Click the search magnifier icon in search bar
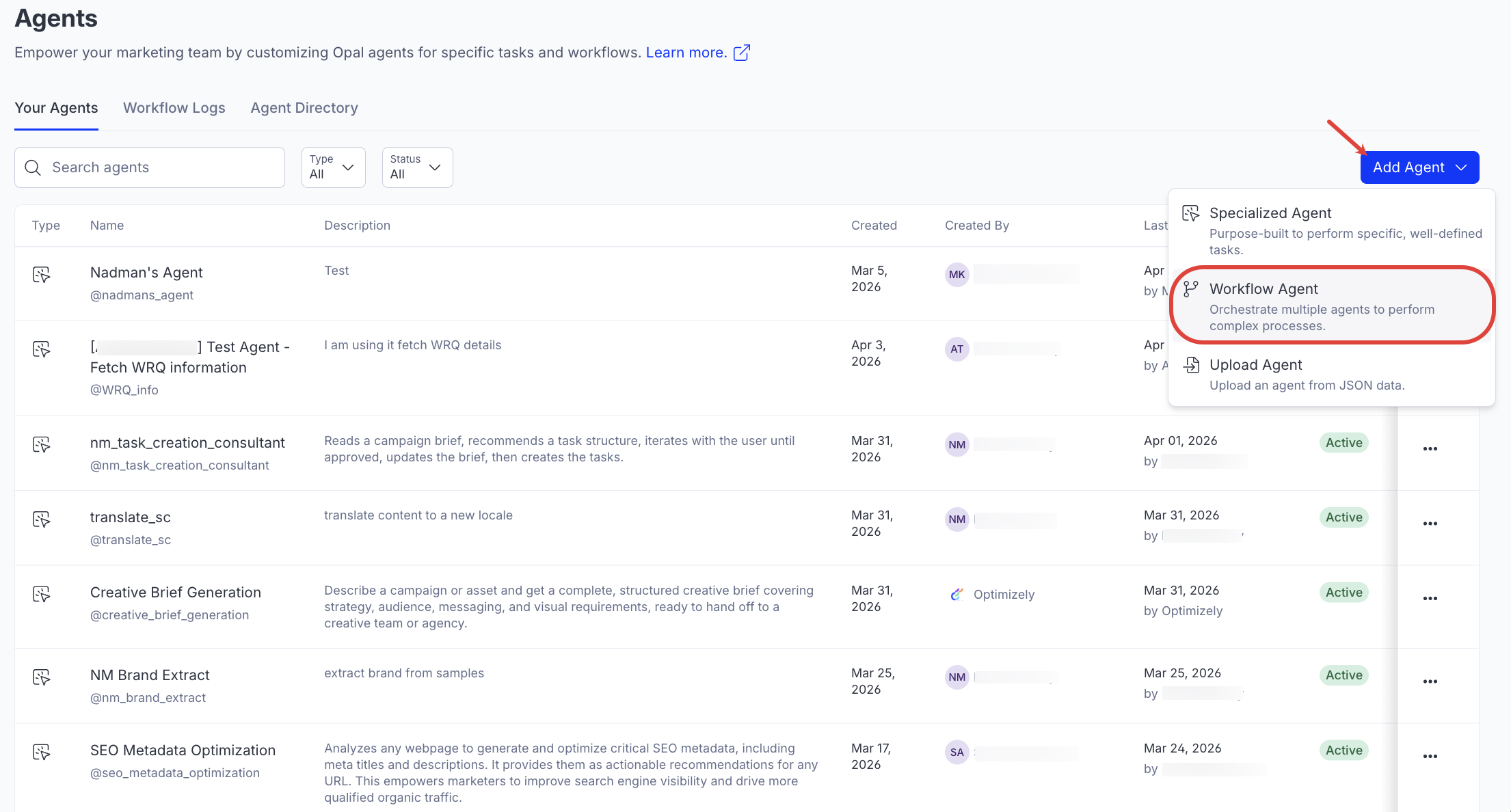 pyautogui.click(x=33, y=167)
